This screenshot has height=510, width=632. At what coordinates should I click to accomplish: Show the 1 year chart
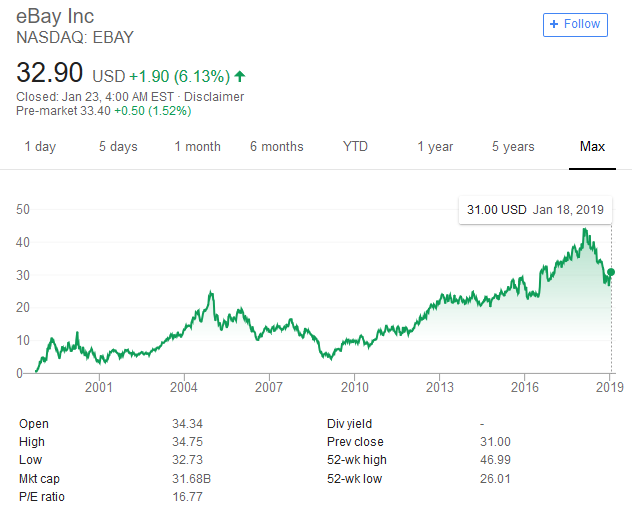(x=435, y=147)
